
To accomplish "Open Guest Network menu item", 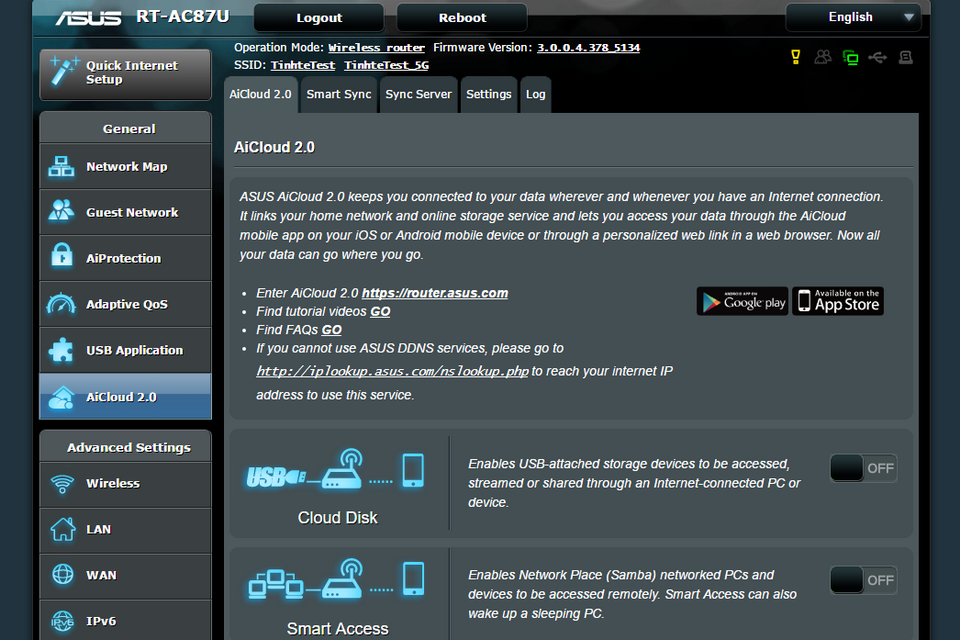I will tap(126, 213).
